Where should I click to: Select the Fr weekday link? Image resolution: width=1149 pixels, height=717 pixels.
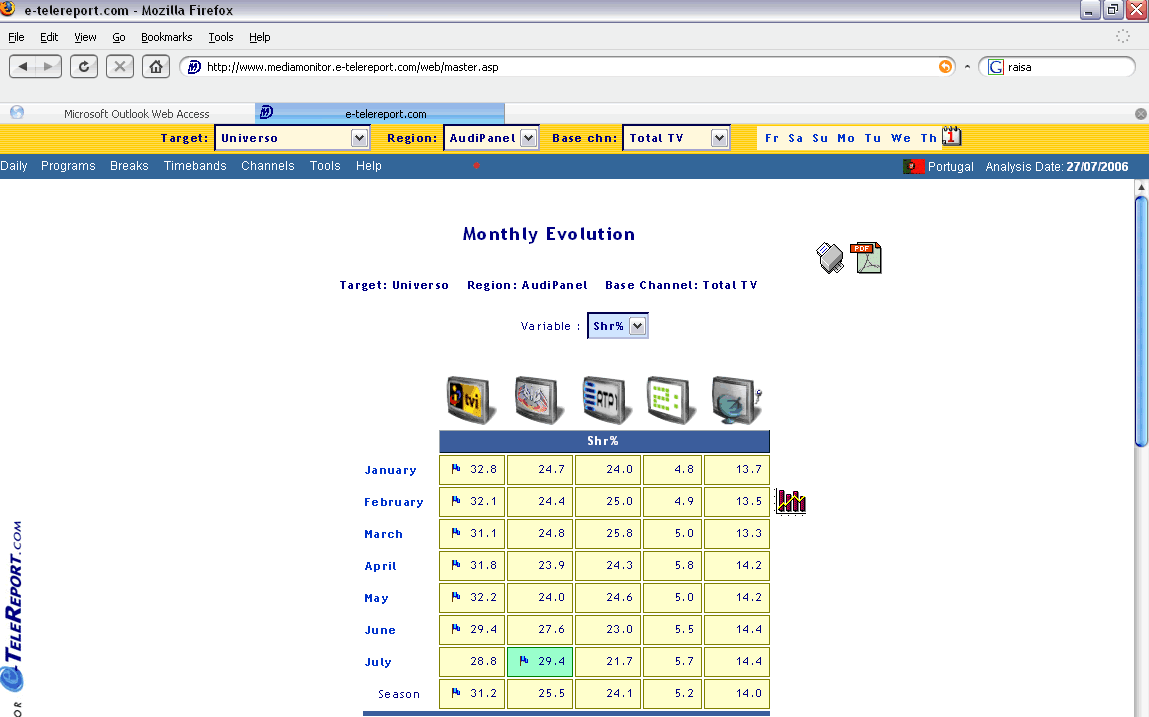(772, 138)
